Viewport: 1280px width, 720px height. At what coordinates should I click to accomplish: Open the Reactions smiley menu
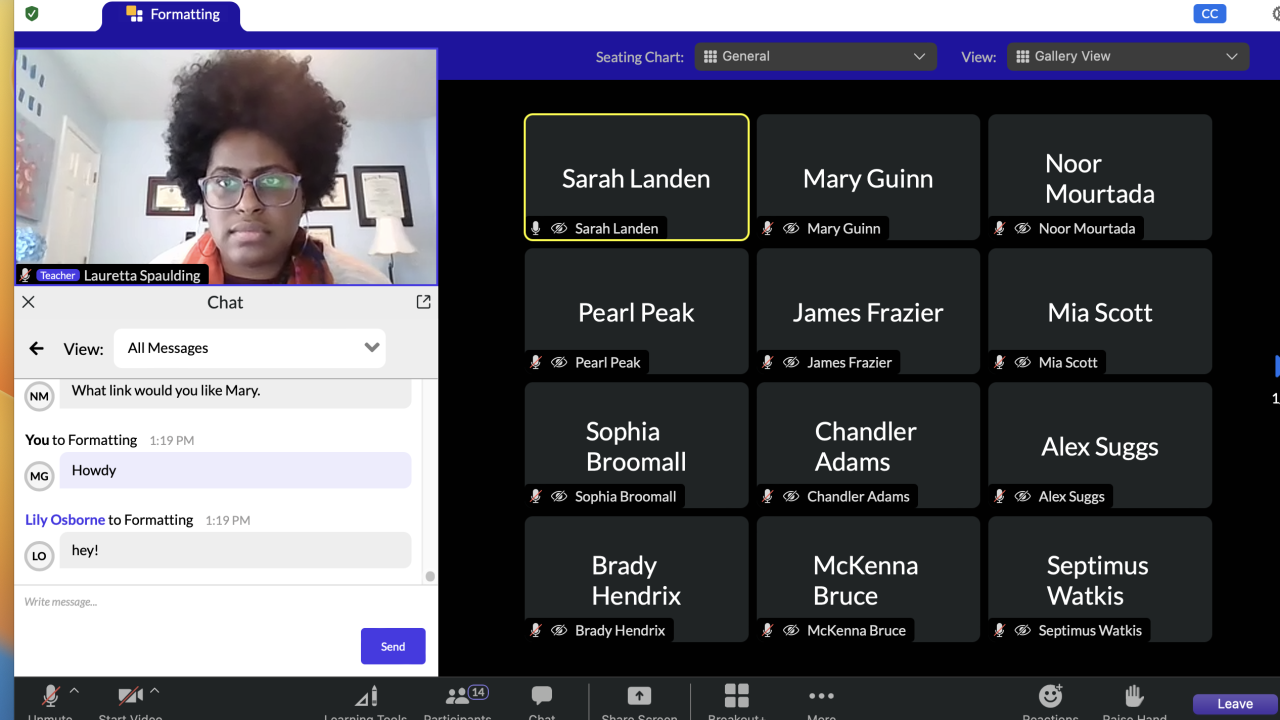1050,697
